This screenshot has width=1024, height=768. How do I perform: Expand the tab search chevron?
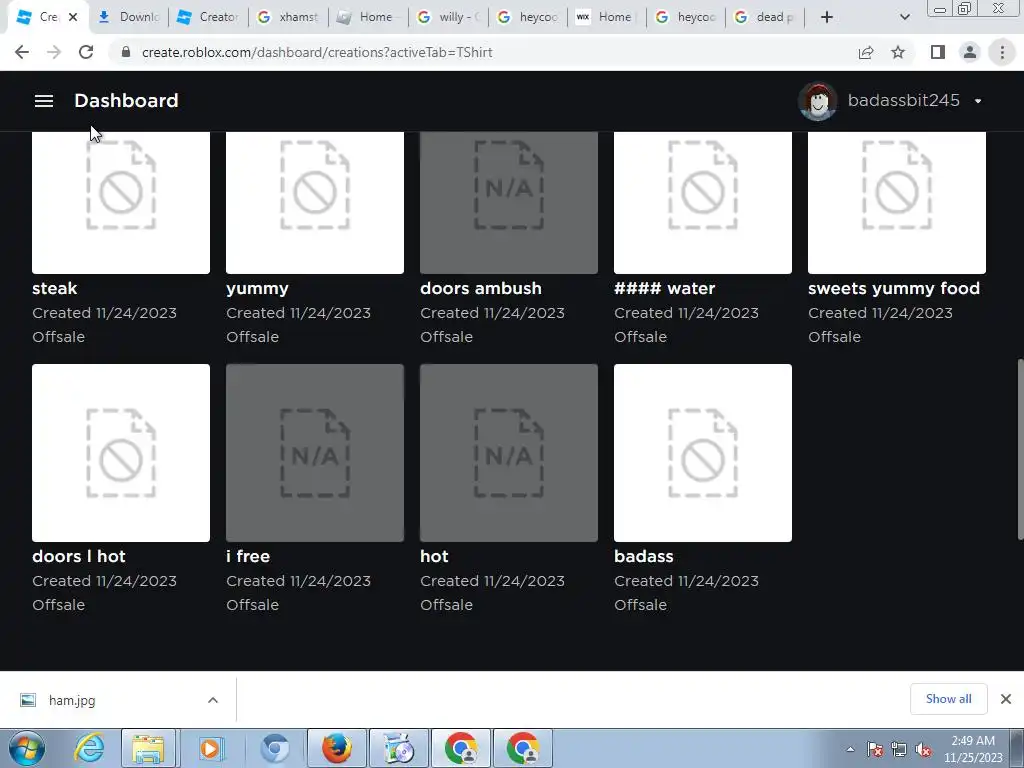(x=904, y=17)
